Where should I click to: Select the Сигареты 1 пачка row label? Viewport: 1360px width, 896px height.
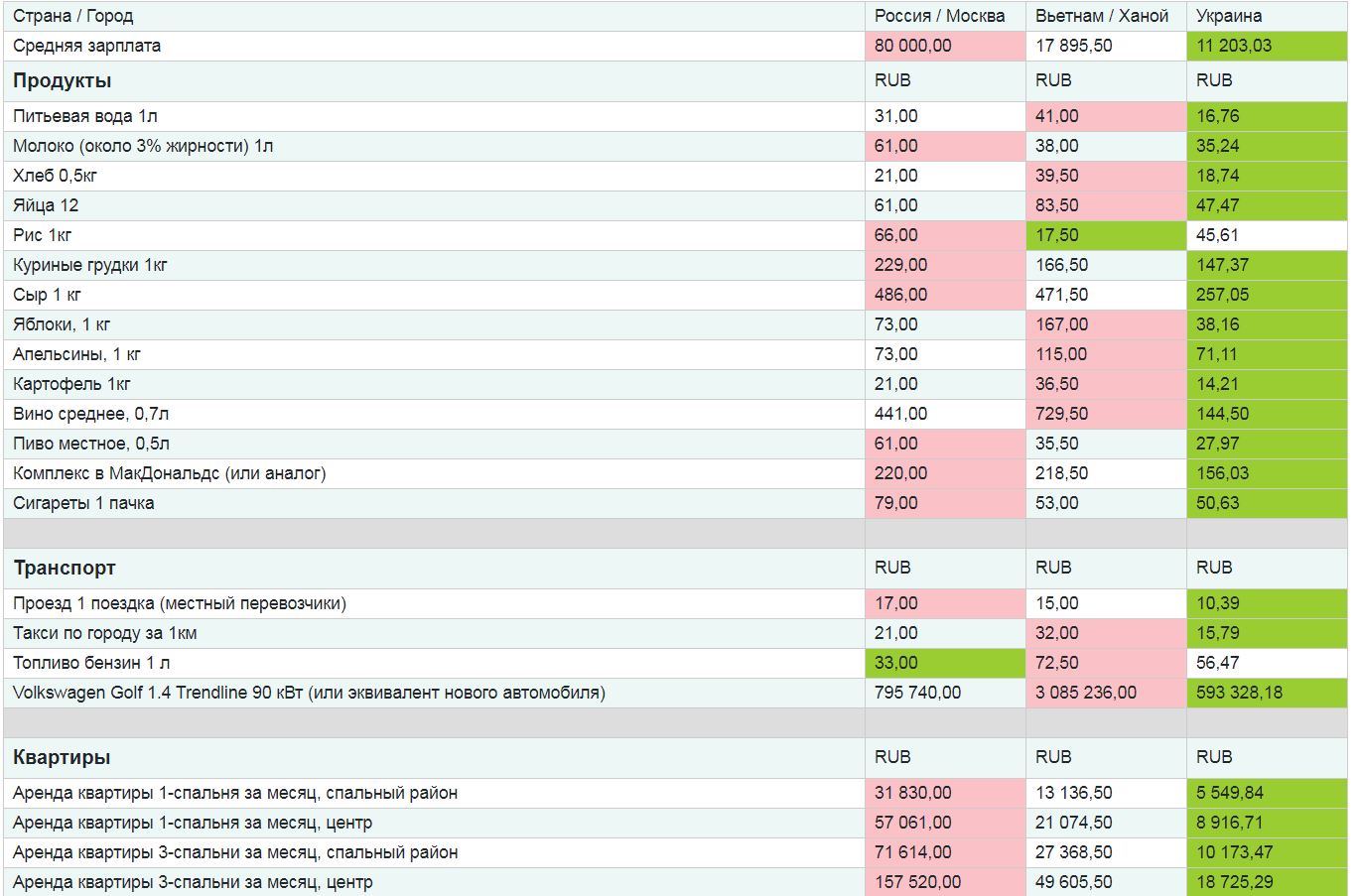click(x=83, y=503)
